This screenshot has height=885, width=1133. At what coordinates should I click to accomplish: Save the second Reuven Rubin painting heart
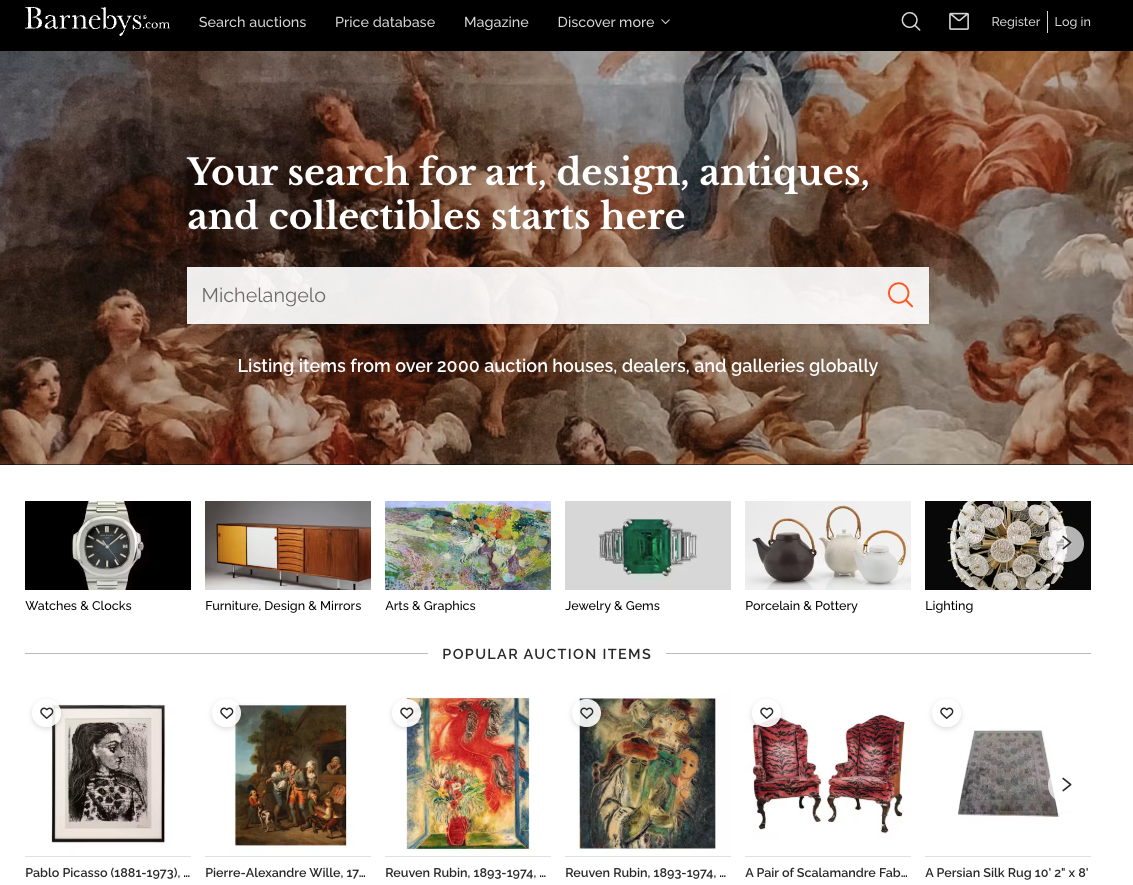(x=587, y=713)
